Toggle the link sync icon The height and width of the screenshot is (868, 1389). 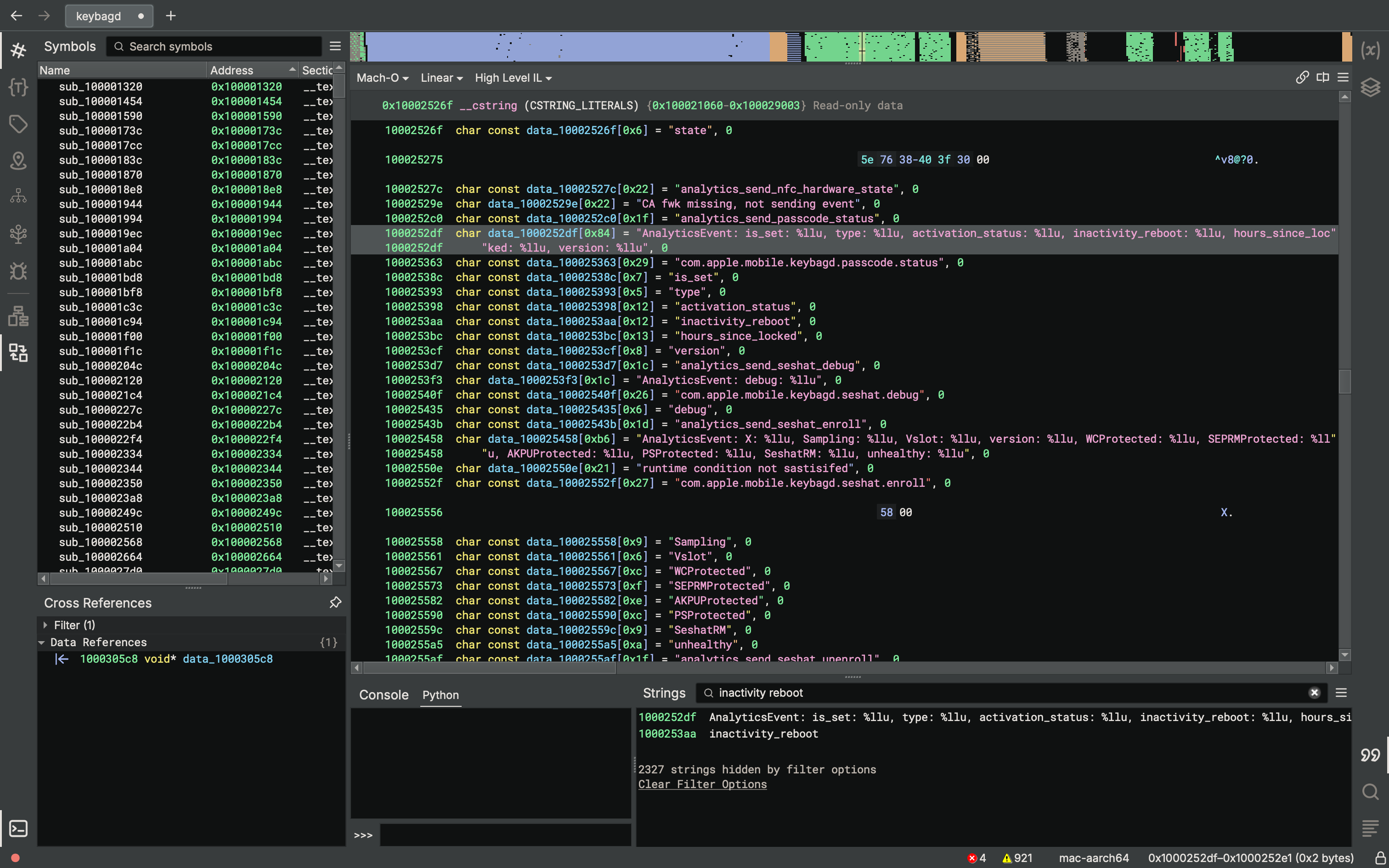coord(1302,78)
